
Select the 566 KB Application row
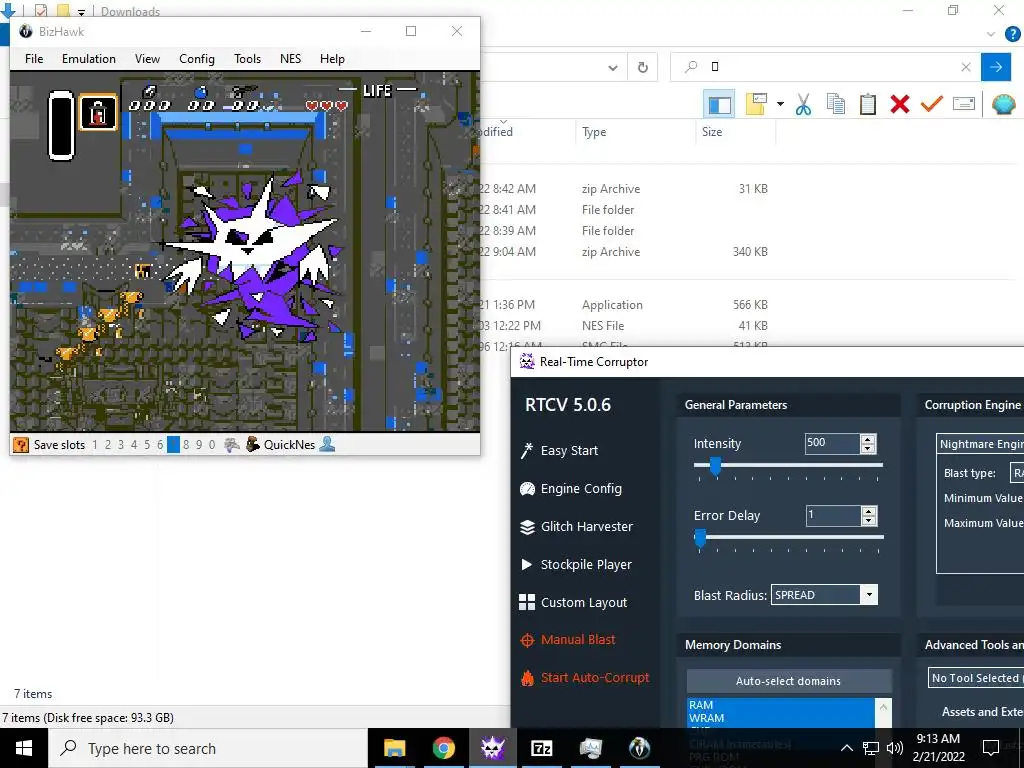[x=623, y=305]
